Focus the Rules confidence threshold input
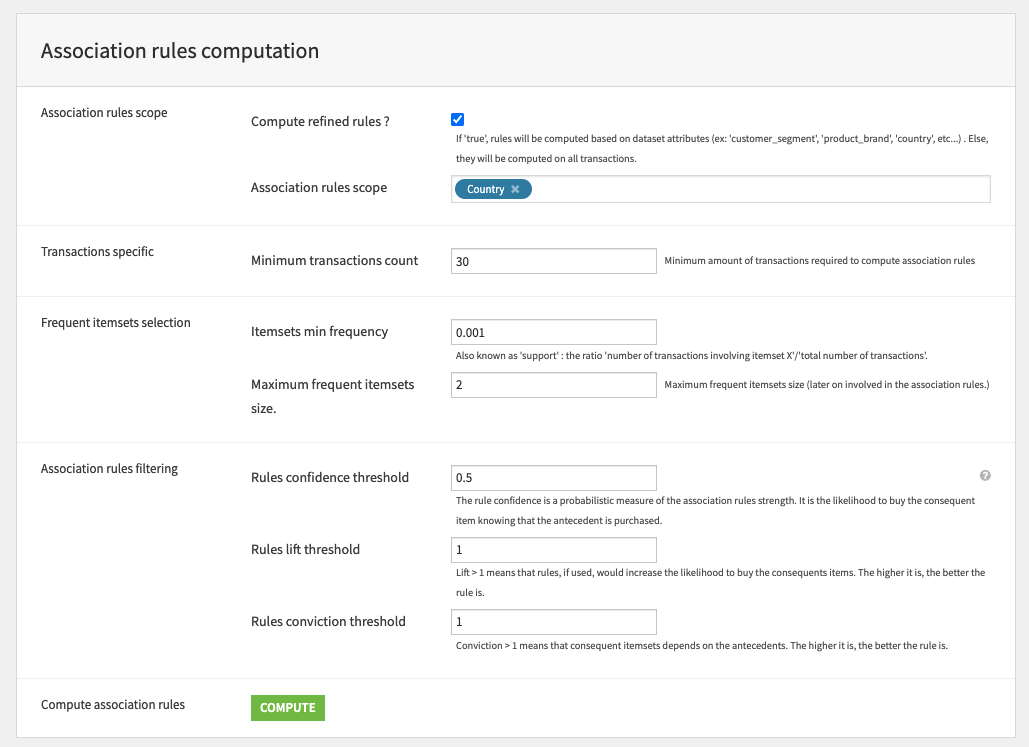The height and width of the screenshot is (747, 1029). pos(553,477)
